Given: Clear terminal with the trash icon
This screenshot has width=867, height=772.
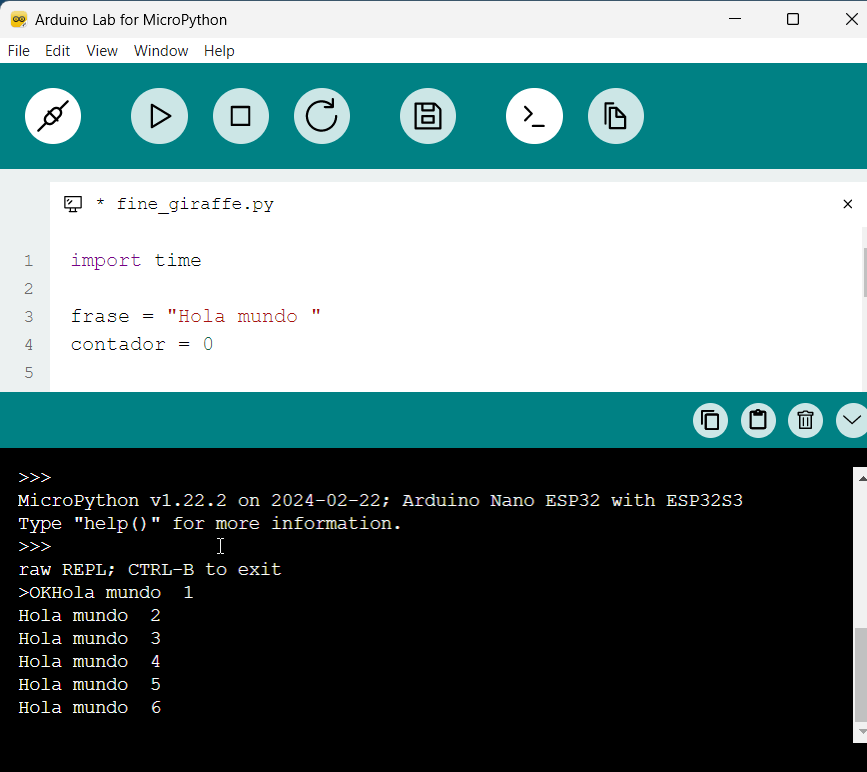Looking at the screenshot, I should pyautogui.click(x=806, y=420).
